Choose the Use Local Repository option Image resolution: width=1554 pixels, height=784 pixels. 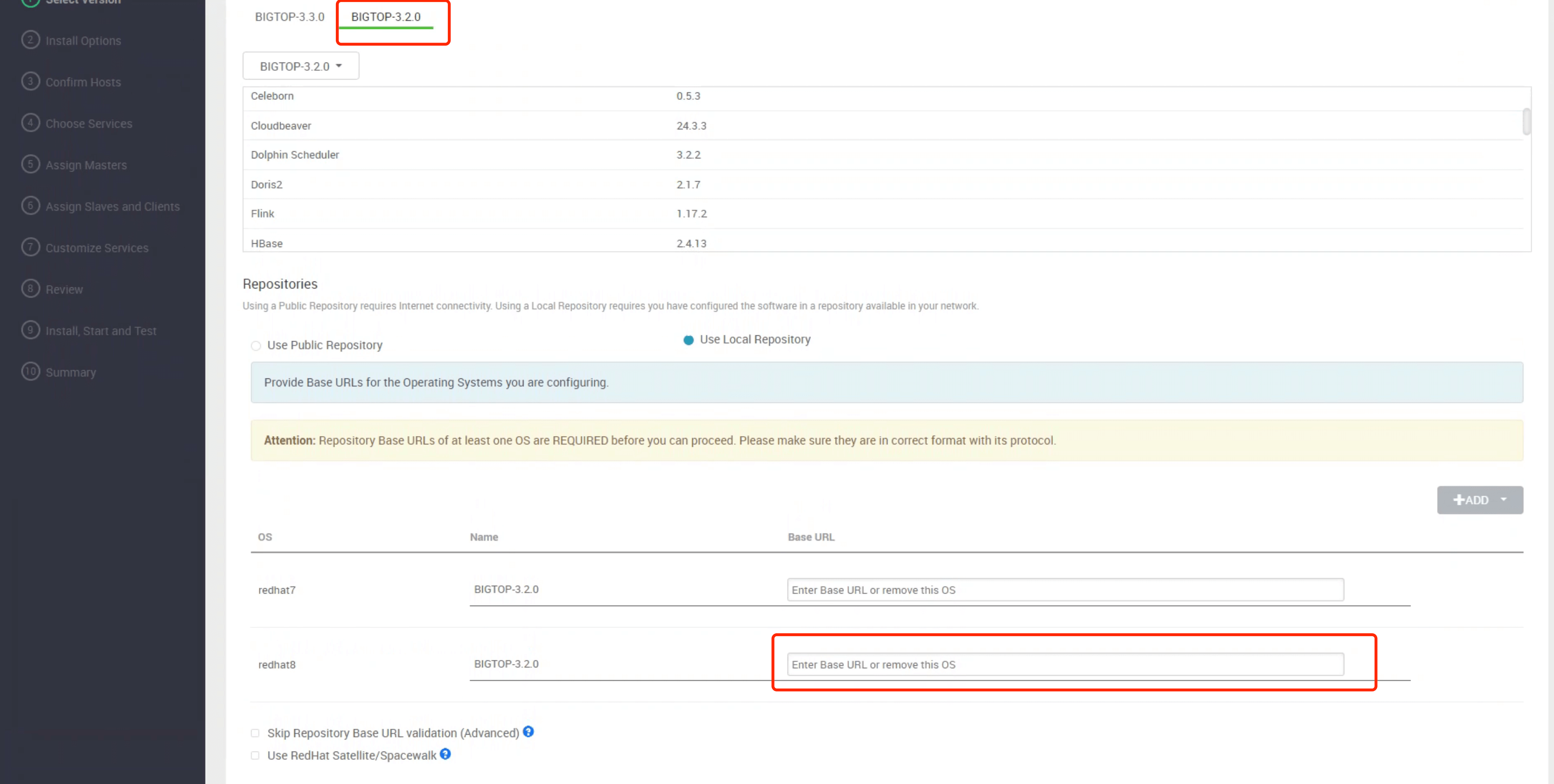click(x=688, y=340)
